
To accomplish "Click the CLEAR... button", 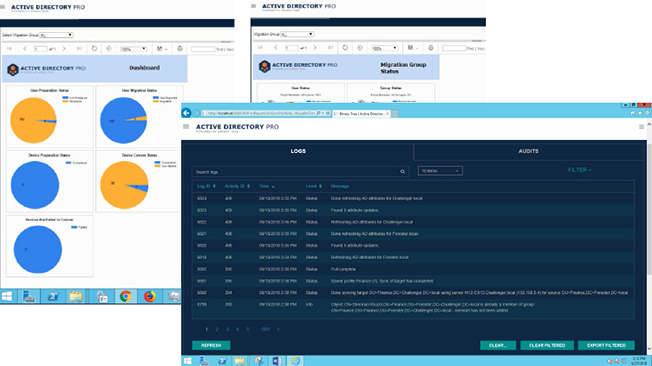I will [x=498, y=345].
